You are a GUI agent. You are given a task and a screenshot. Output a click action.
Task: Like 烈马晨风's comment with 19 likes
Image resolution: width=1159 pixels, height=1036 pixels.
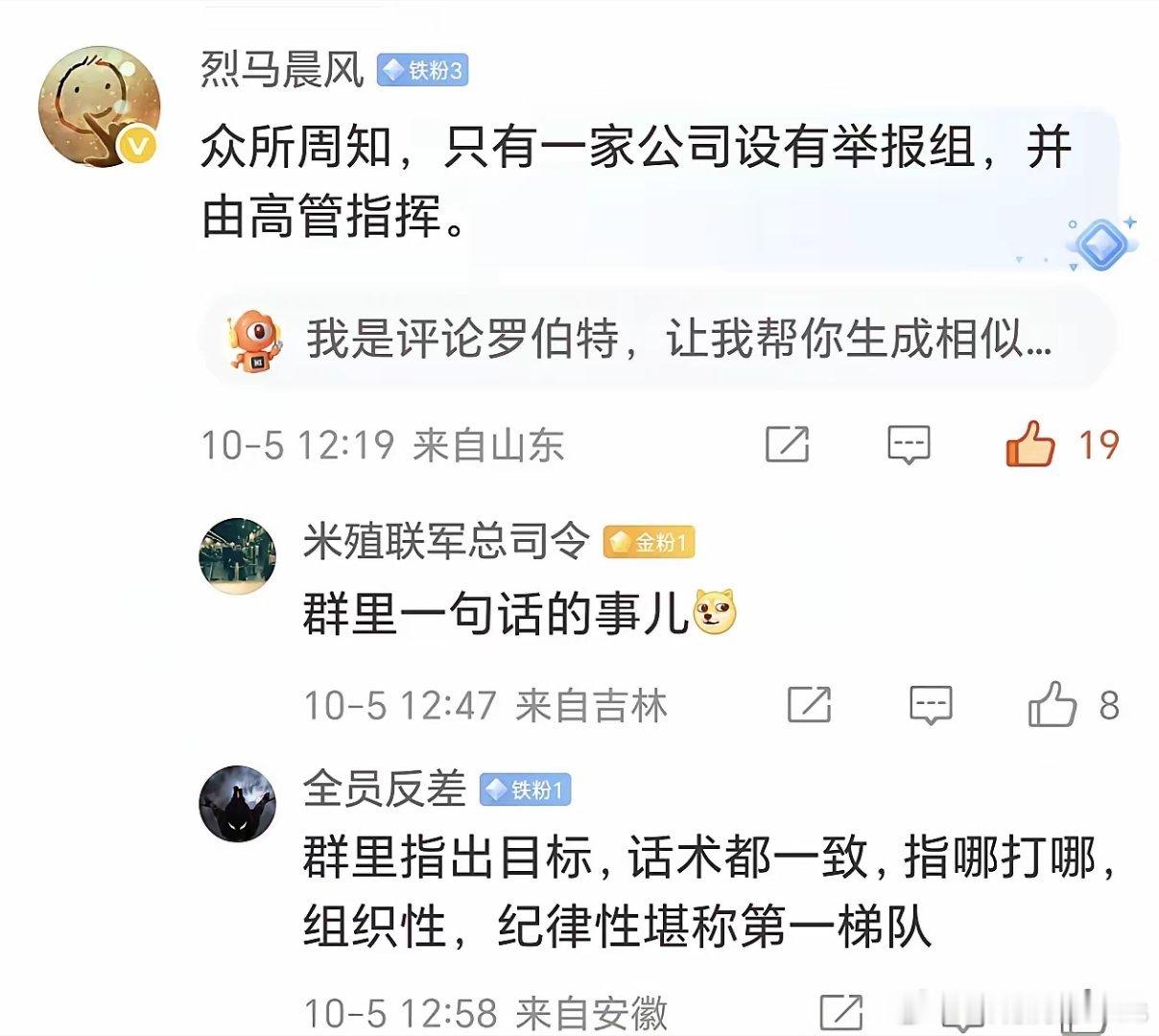[x=1029, y=444]
